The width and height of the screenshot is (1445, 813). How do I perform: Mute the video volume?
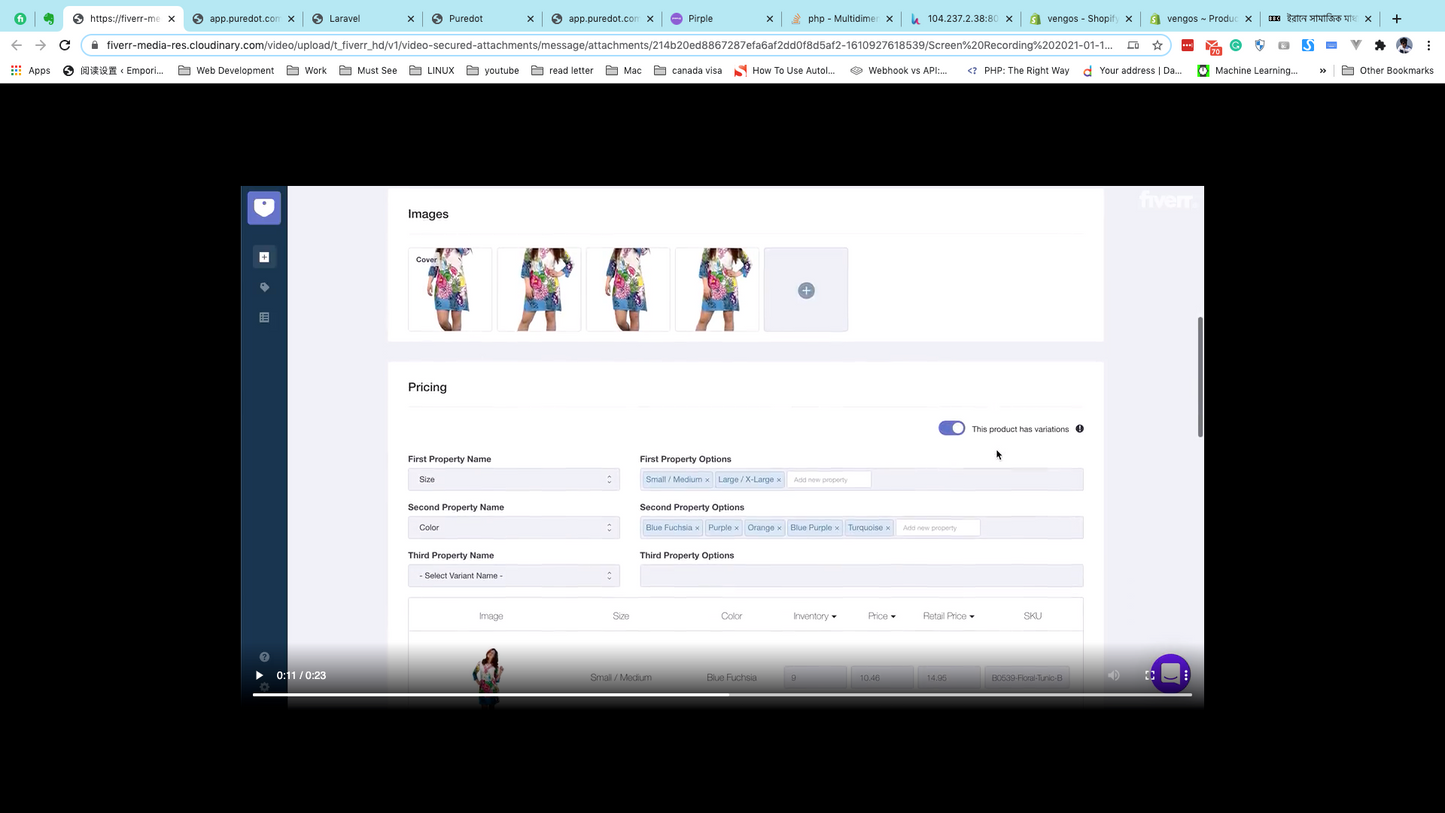[x=1114, y=676]
